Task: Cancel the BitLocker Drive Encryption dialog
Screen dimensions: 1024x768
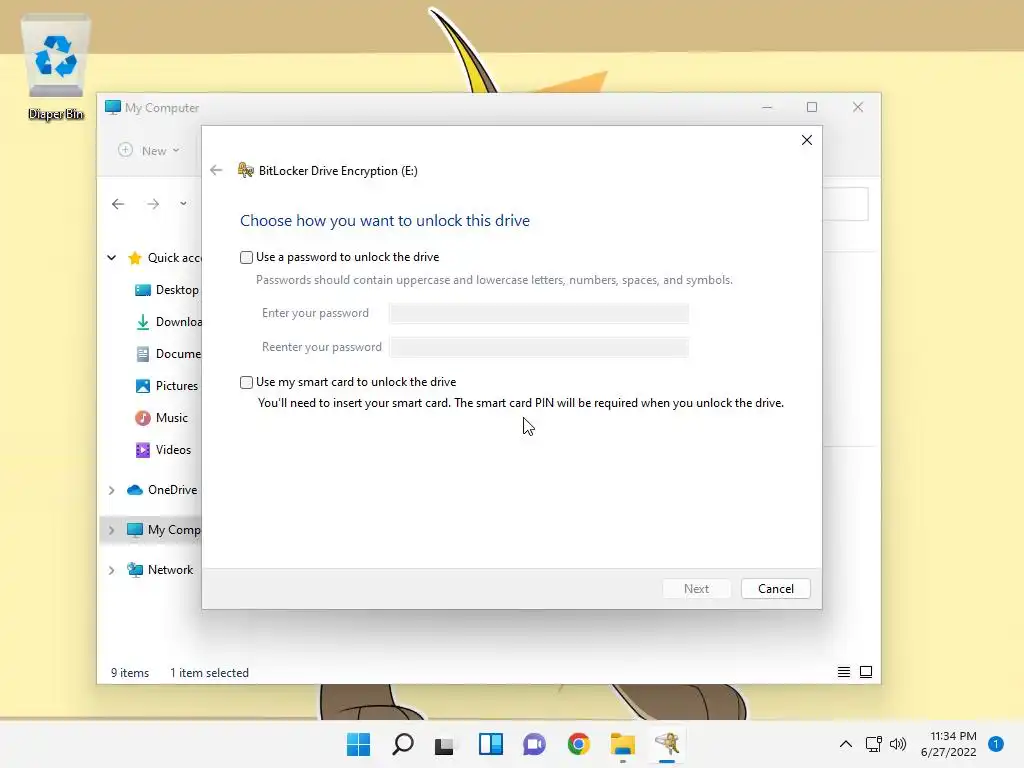Action: click(776, 588)
